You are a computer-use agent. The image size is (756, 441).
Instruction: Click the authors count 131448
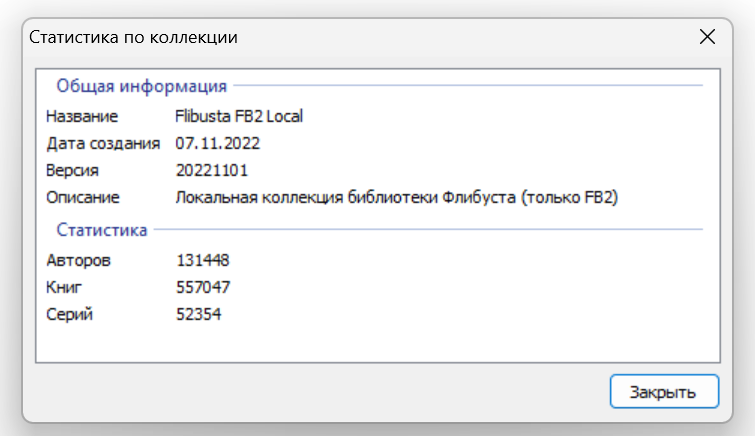203,260
